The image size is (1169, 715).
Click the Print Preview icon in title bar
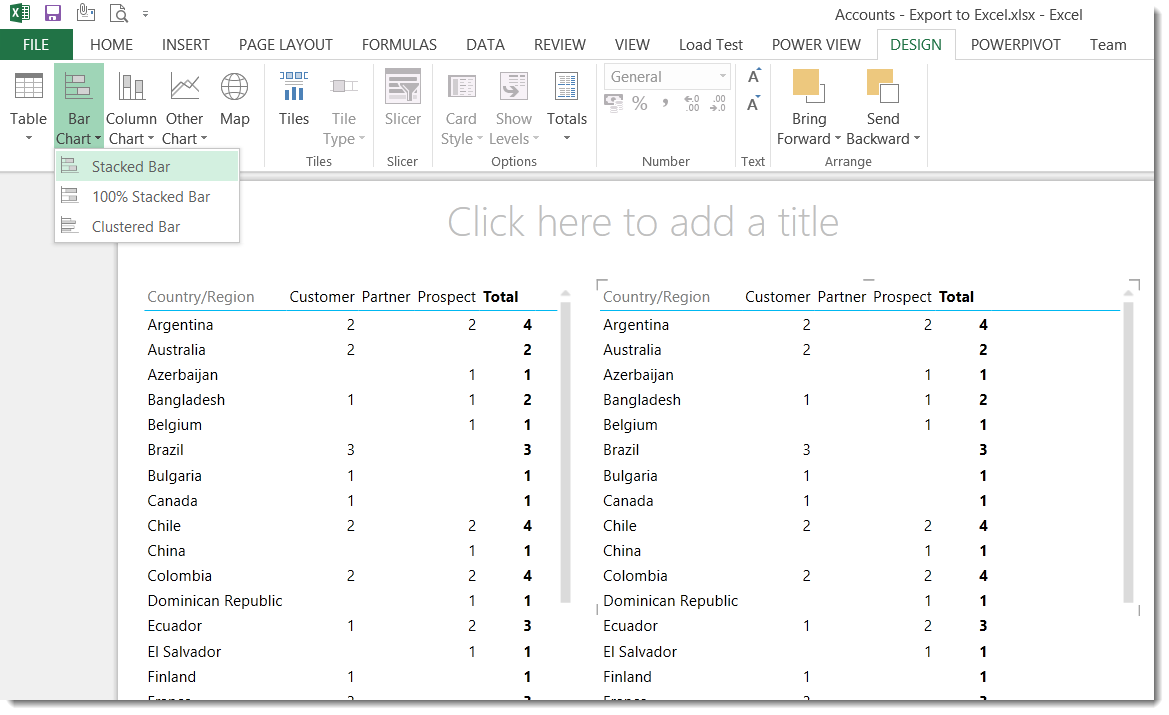pyautogui.click(x=118, y=14)
